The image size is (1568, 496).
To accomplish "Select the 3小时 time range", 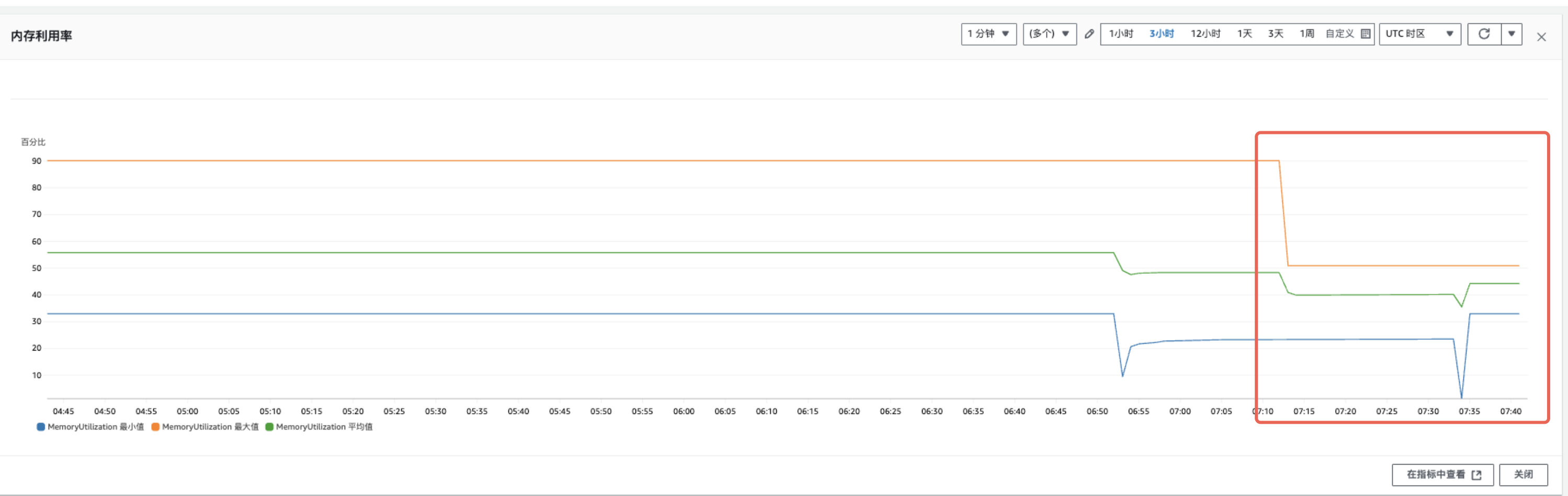I will (x=1162, y=34).
